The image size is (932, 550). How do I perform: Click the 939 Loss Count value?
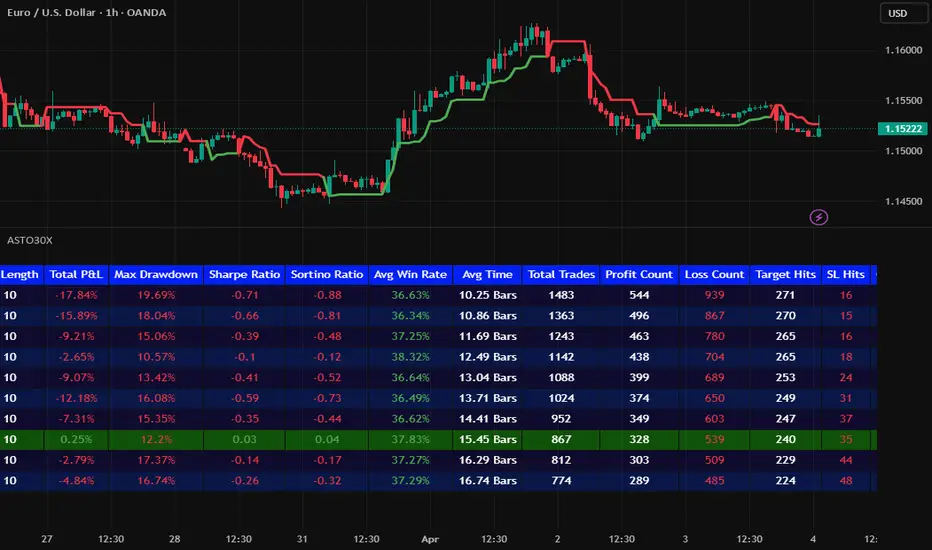(714, 295)
